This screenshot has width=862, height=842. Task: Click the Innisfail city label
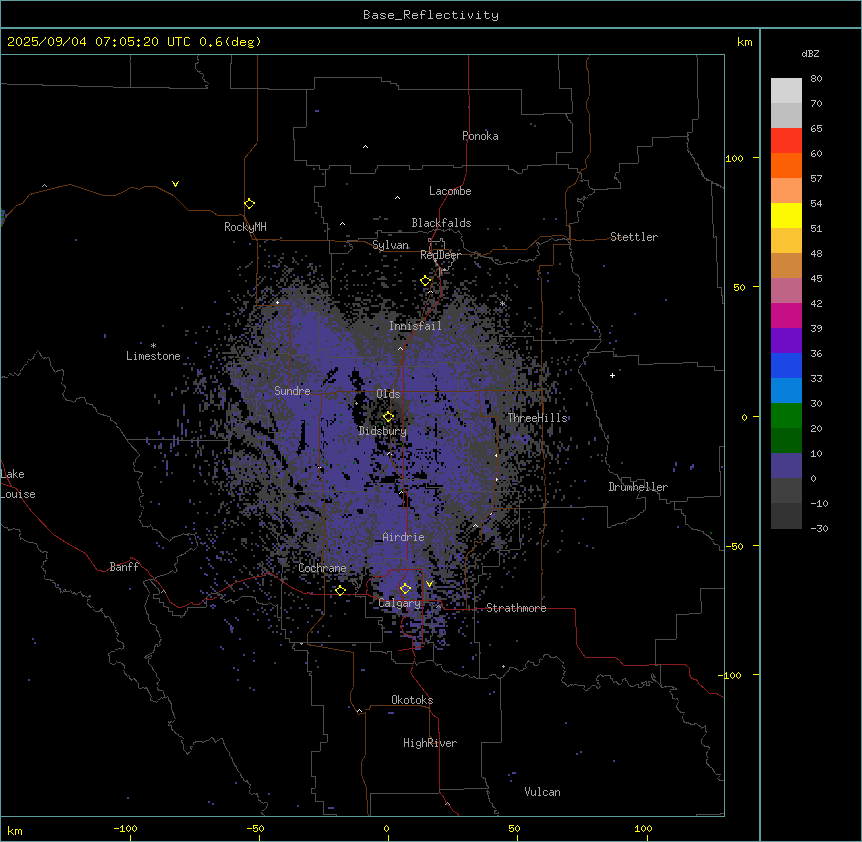415,326
